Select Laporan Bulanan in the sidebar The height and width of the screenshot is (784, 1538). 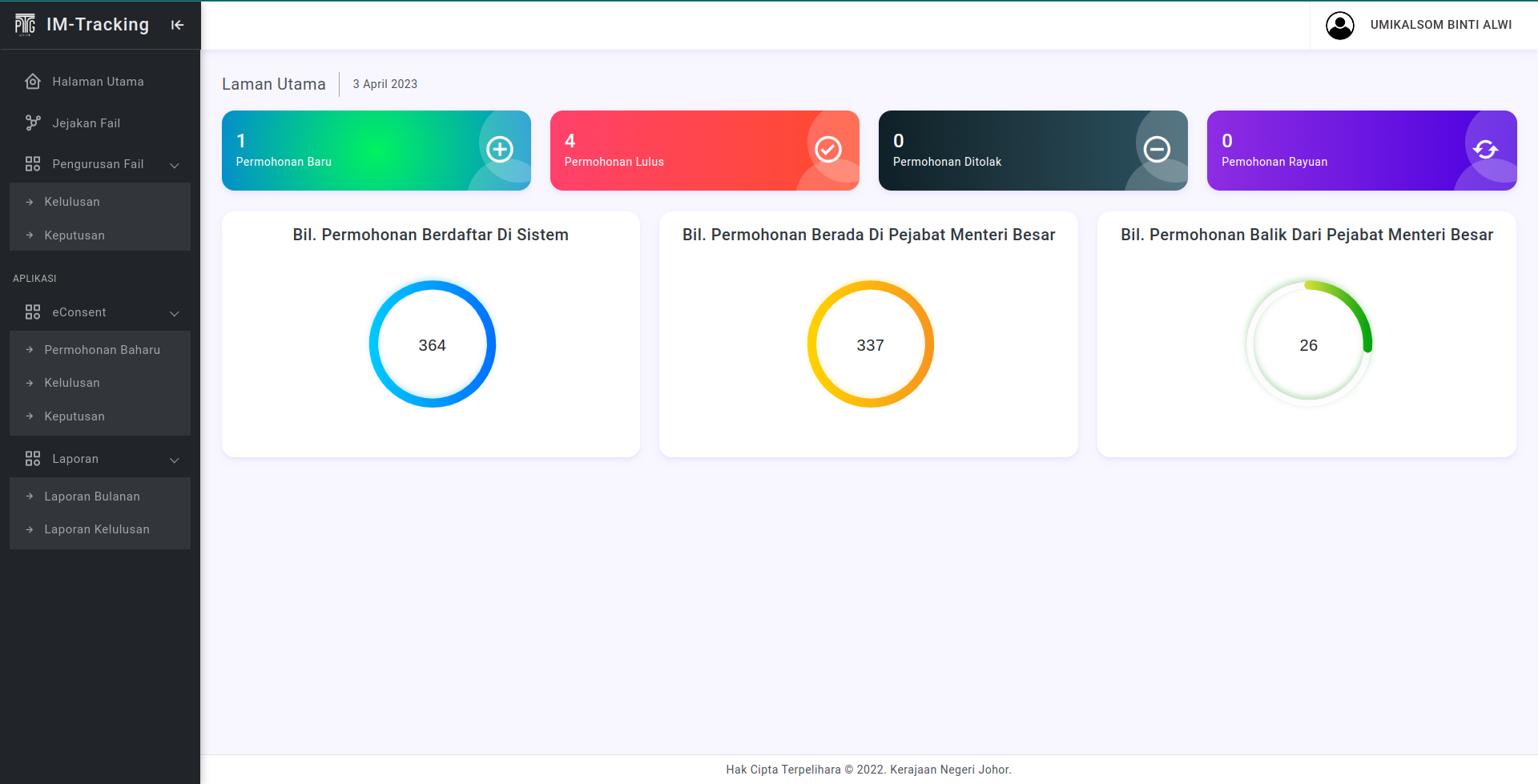coord(92,497)
